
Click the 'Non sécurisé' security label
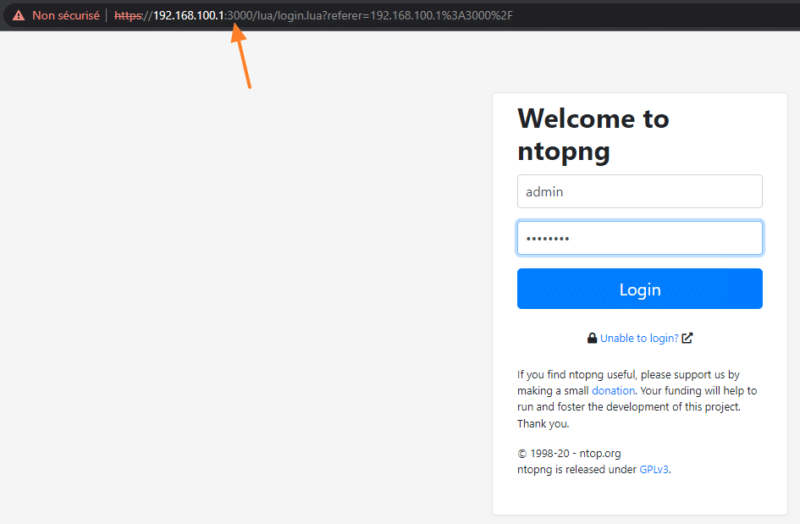tap(66, 15)
